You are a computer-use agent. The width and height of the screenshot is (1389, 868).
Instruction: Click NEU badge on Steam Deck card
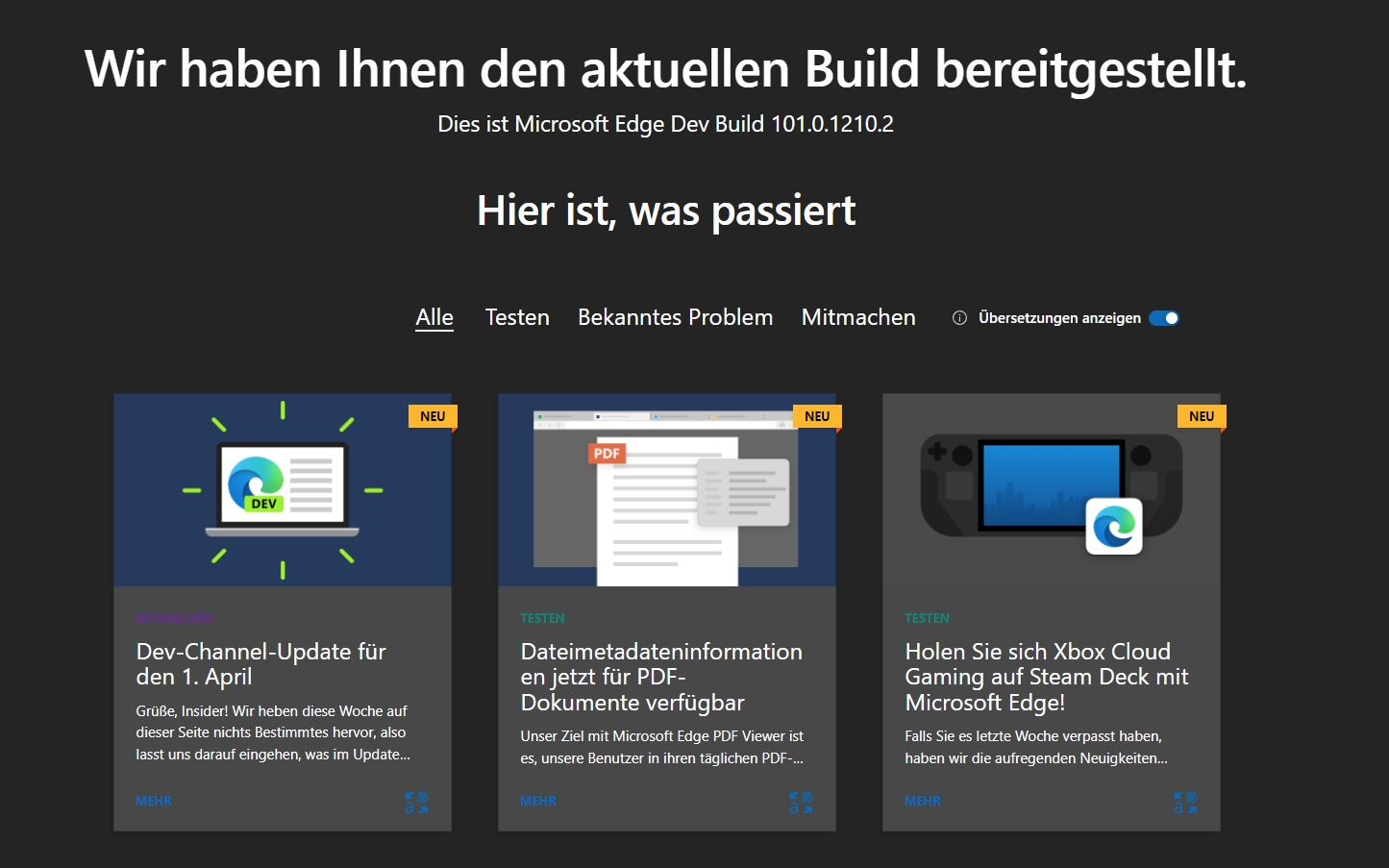(1202, 416)
